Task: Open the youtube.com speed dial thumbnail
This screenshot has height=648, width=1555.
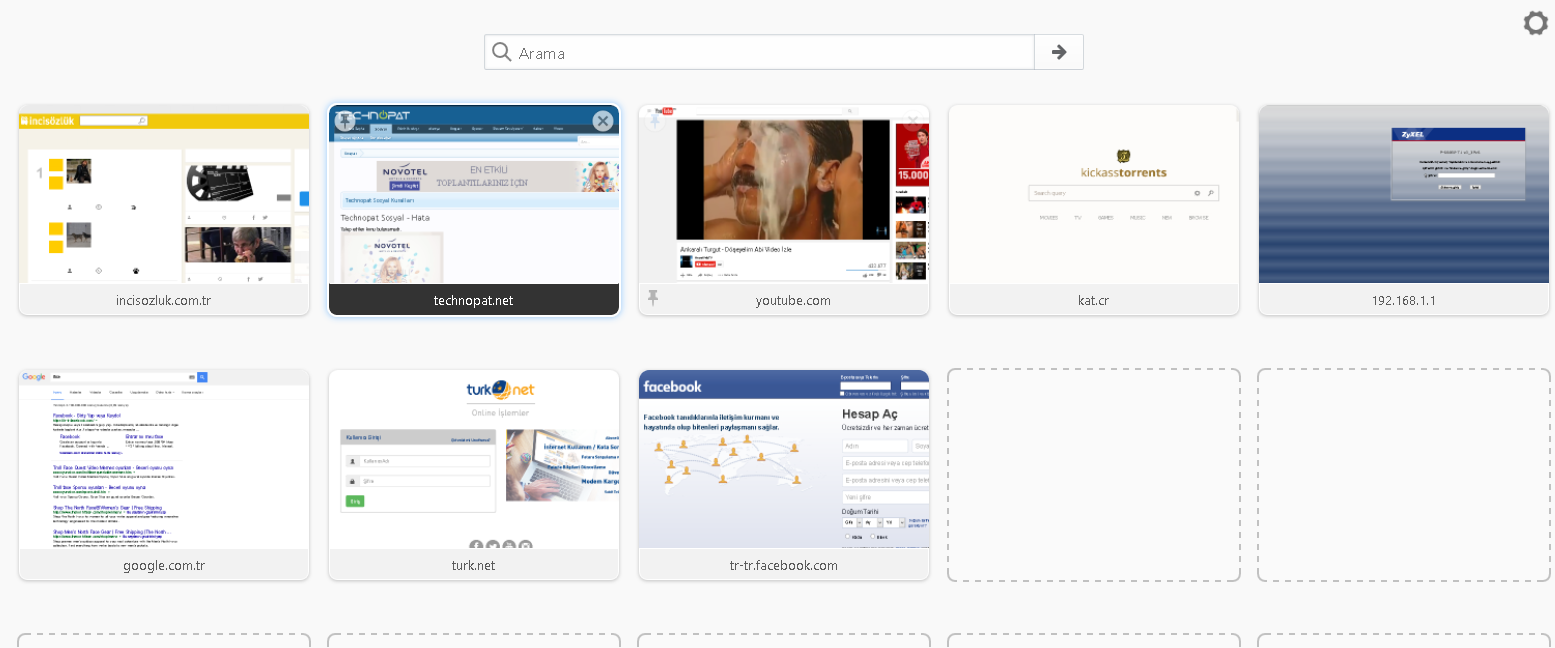Action: [784, 195]
